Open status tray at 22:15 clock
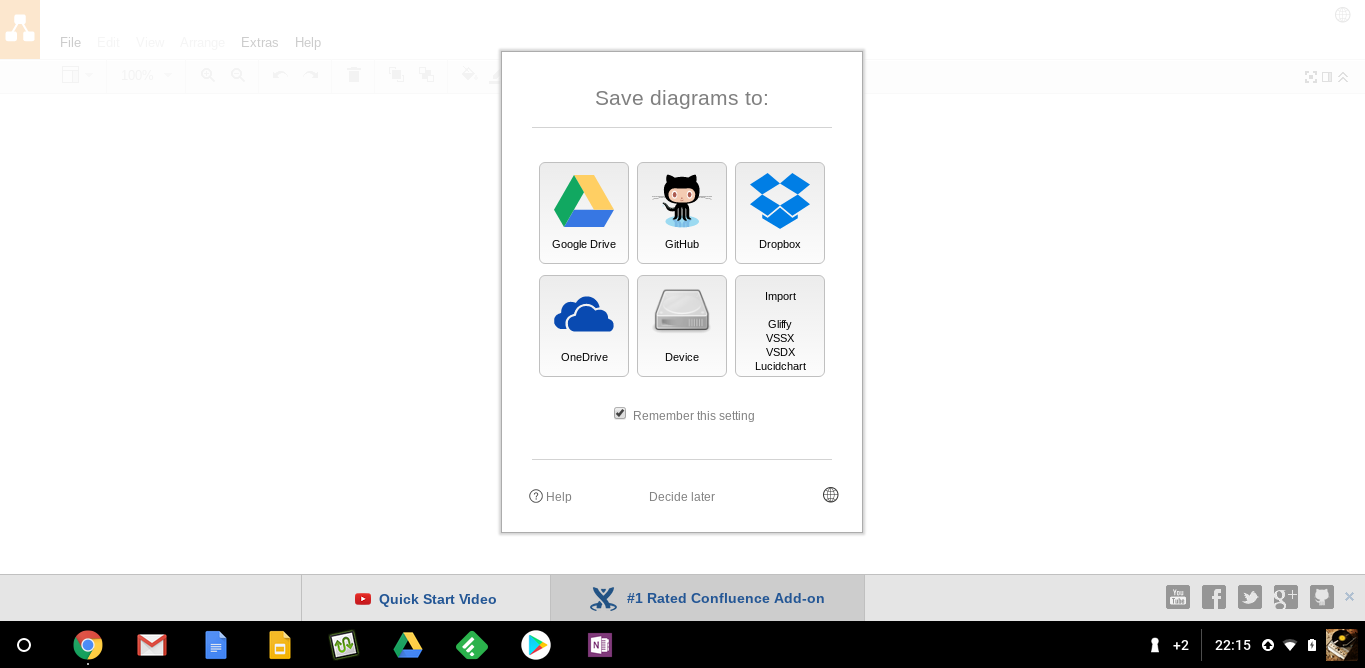Image resolution: width=1365 pixels, height=668 pixels. 1233,645
